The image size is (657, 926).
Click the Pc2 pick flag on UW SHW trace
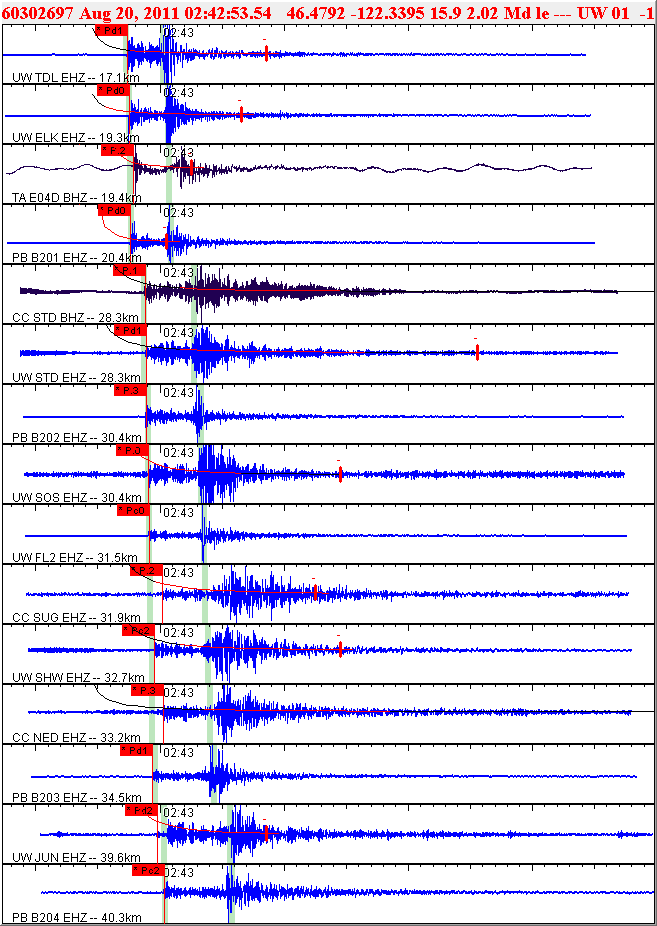tap(138, 631)
